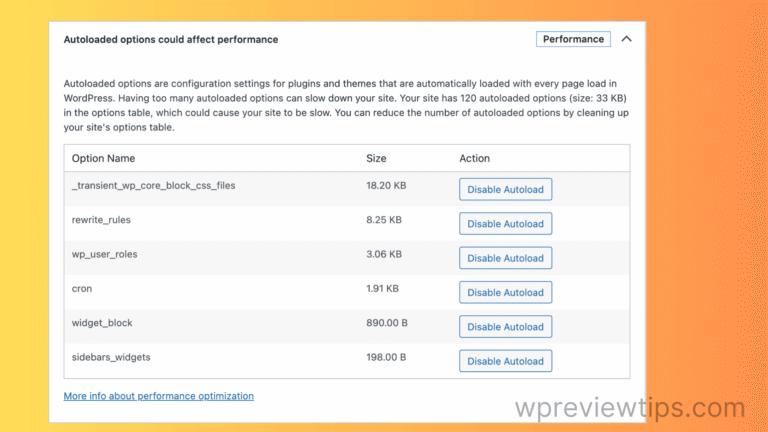Select the _transient_wp_core_block_css_files option name
768x432 pixels.
pos(153,186)
